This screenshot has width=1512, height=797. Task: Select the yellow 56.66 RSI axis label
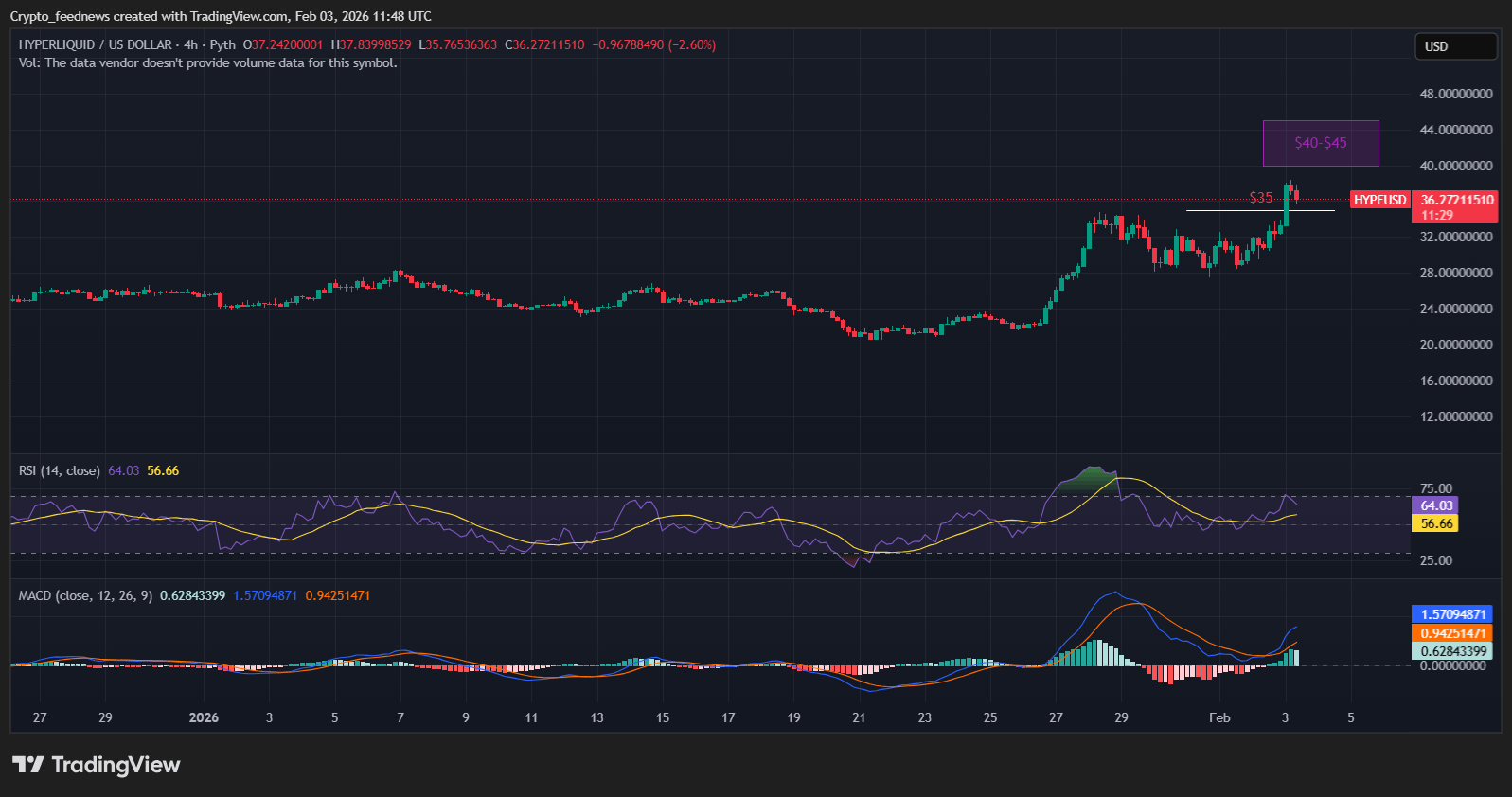(x=1435, y=523)
